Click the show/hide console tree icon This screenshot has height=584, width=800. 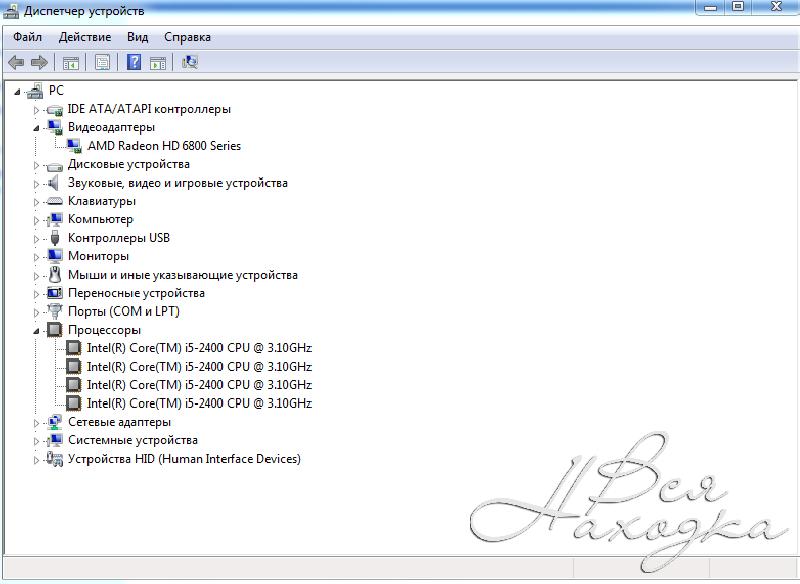point(71,62)
